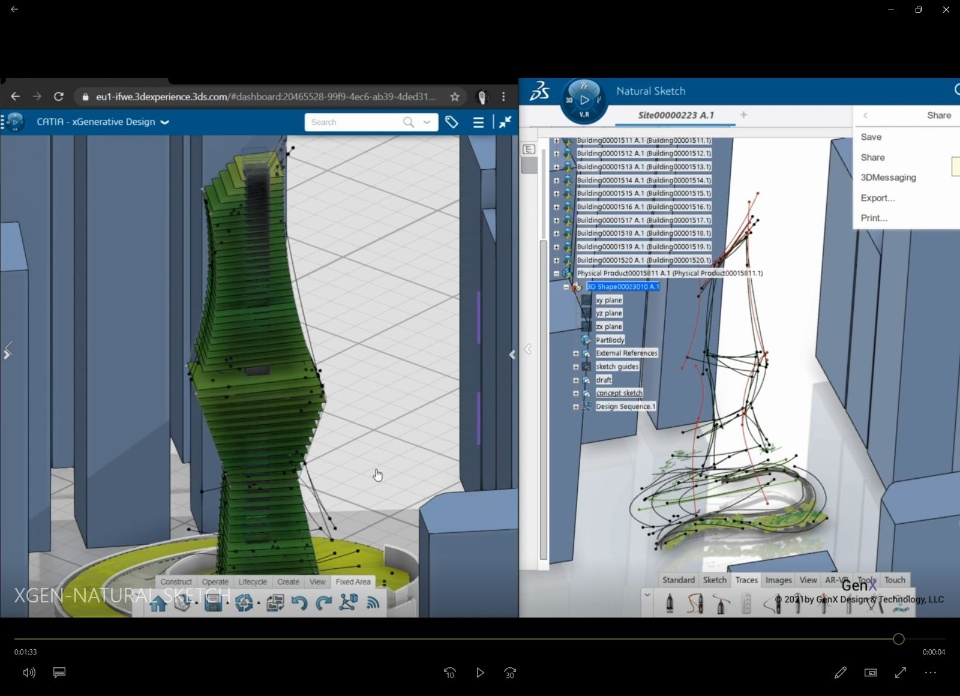
Task: Switch to Lifecycle tab
Action: (253, 582)
